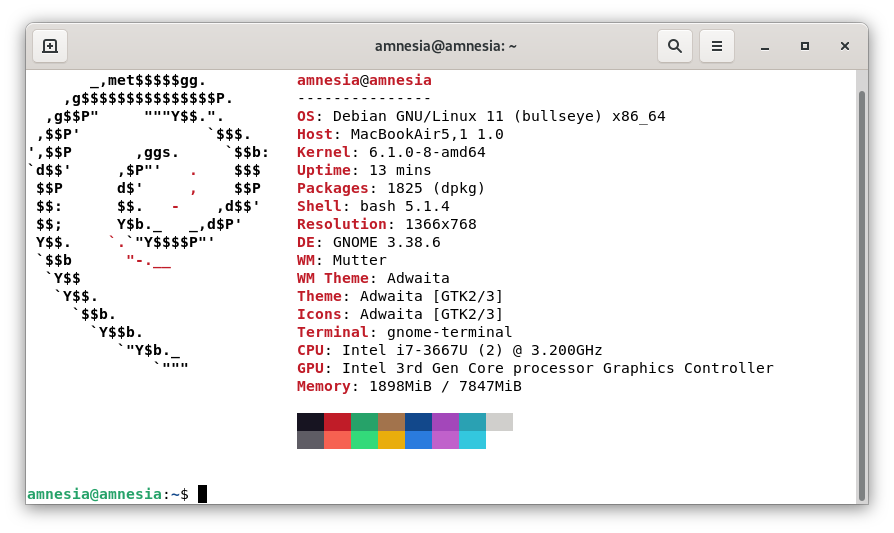Click the light gray color block
The width and height of the screenshot is (894, 533).
(499, 422)
